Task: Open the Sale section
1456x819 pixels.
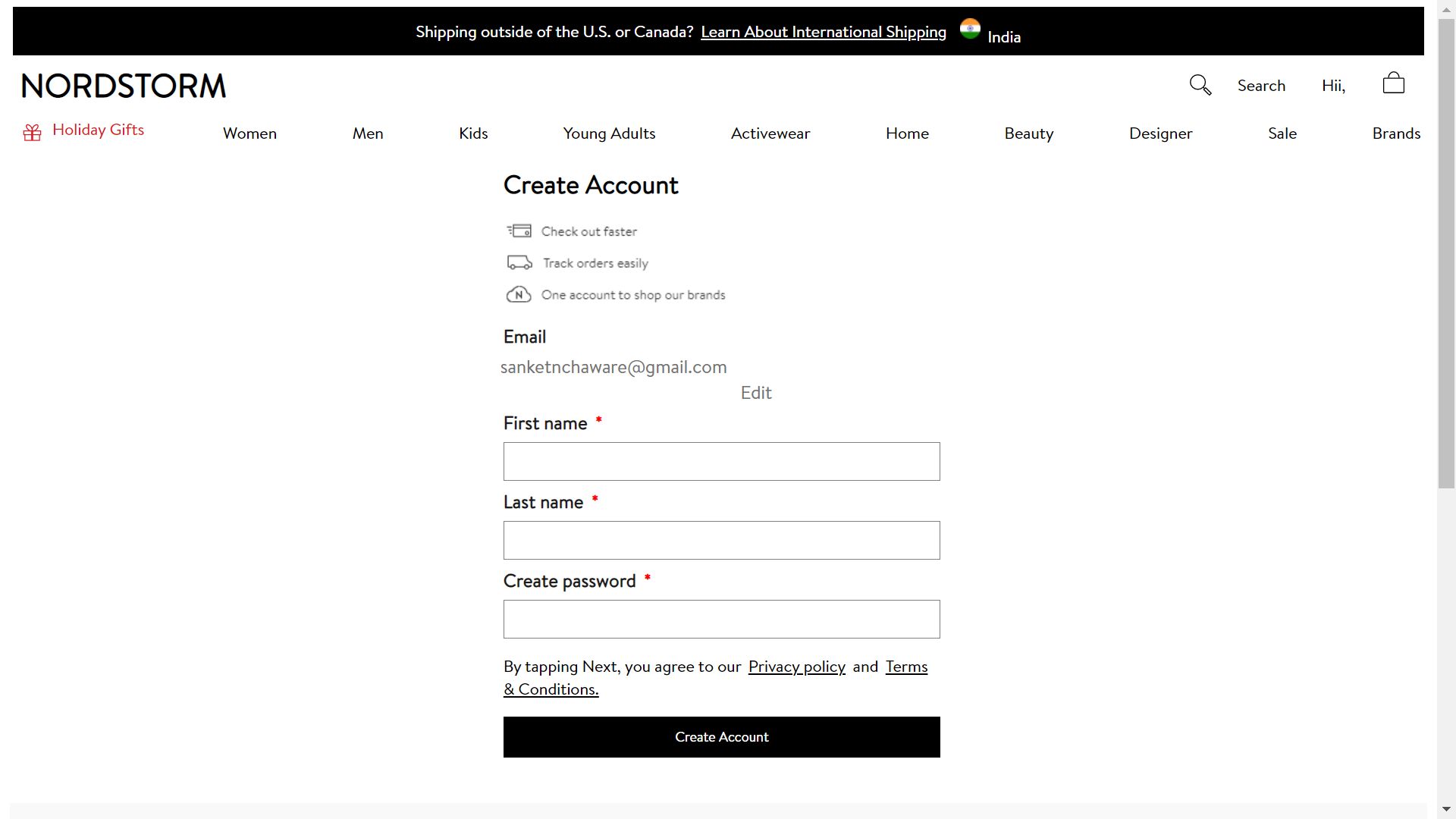Action: tap(1282, 133)
